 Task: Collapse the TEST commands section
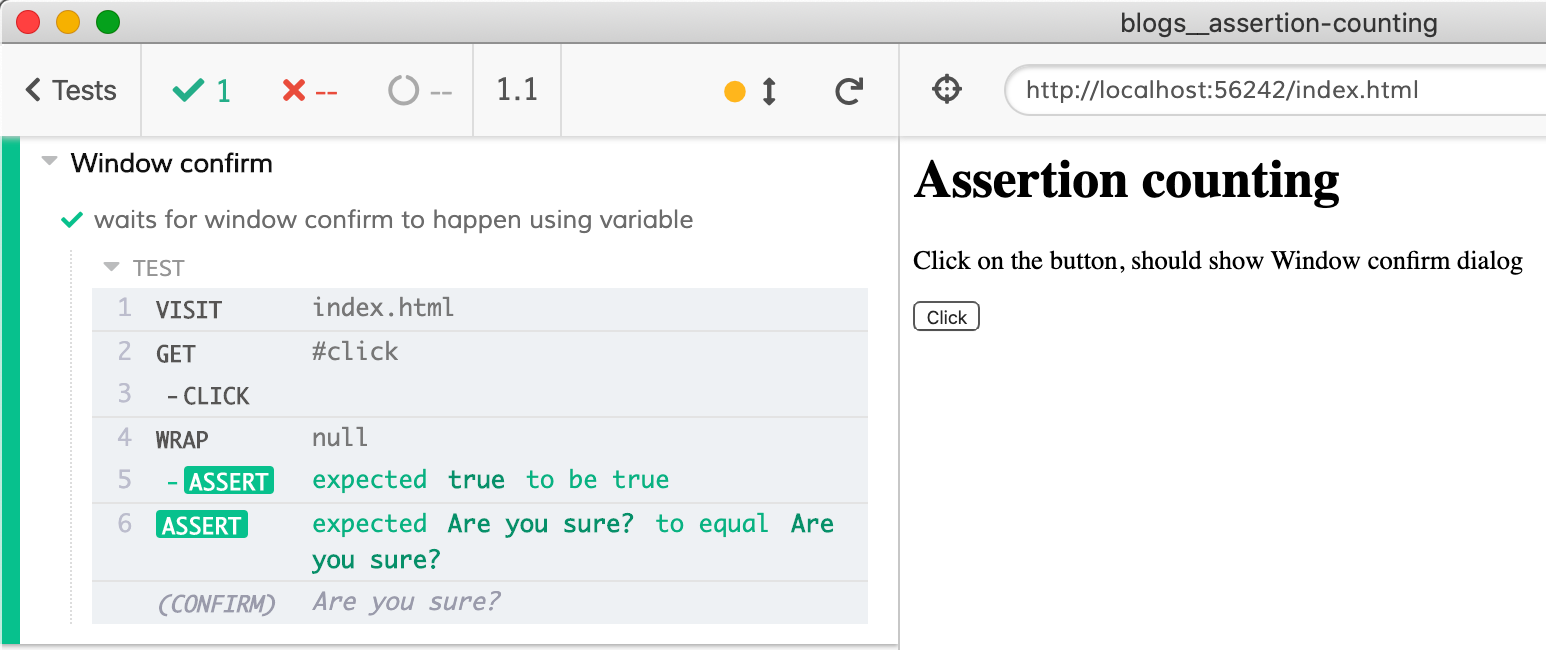[112, 268]
